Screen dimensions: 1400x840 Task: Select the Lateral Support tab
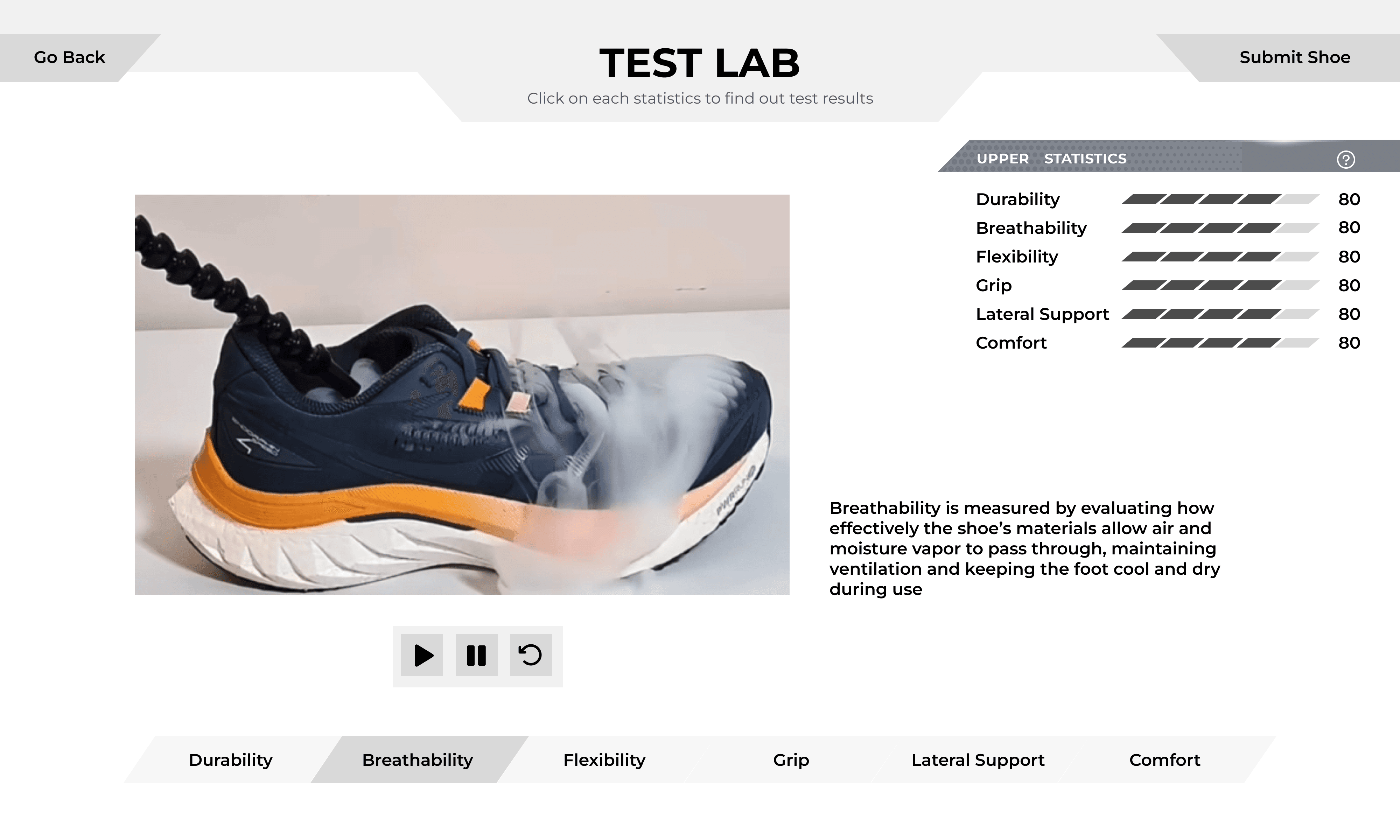(x=978, y=759)
